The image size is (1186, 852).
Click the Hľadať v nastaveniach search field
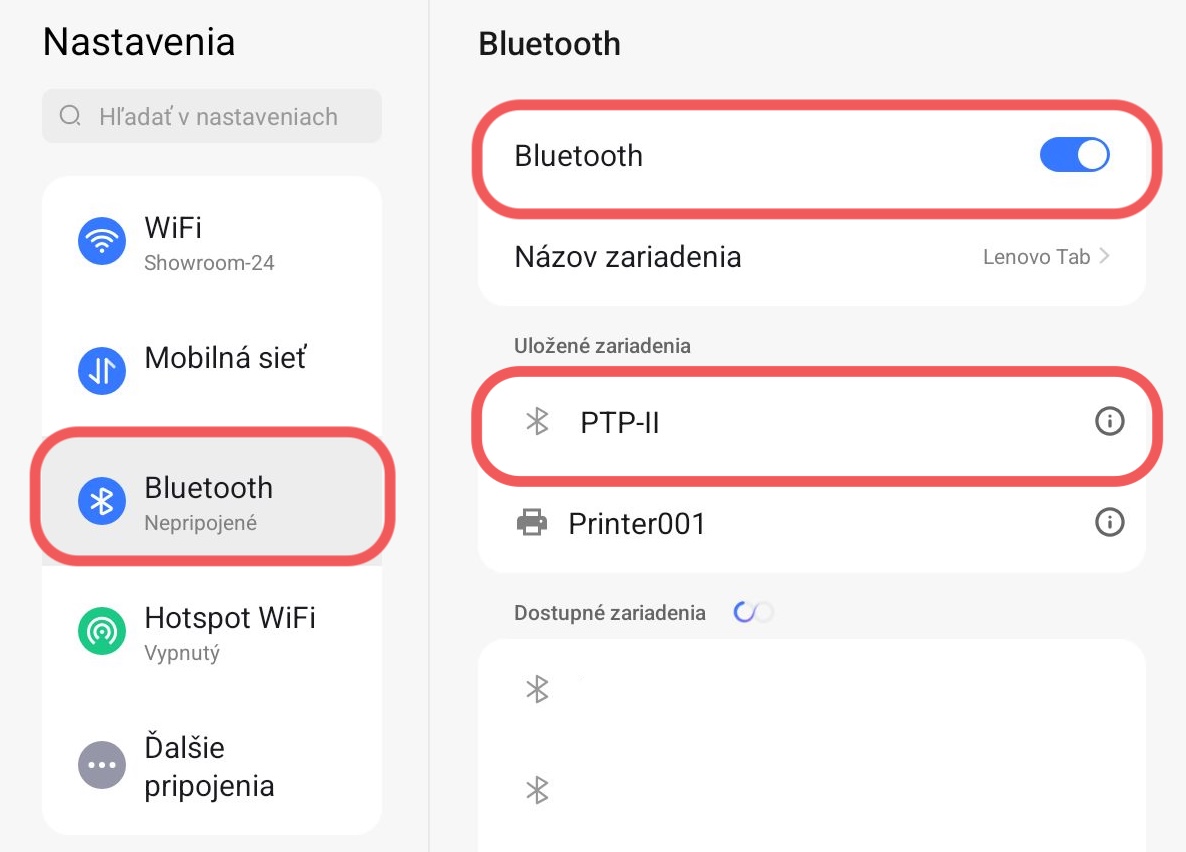tap(218, 116)
